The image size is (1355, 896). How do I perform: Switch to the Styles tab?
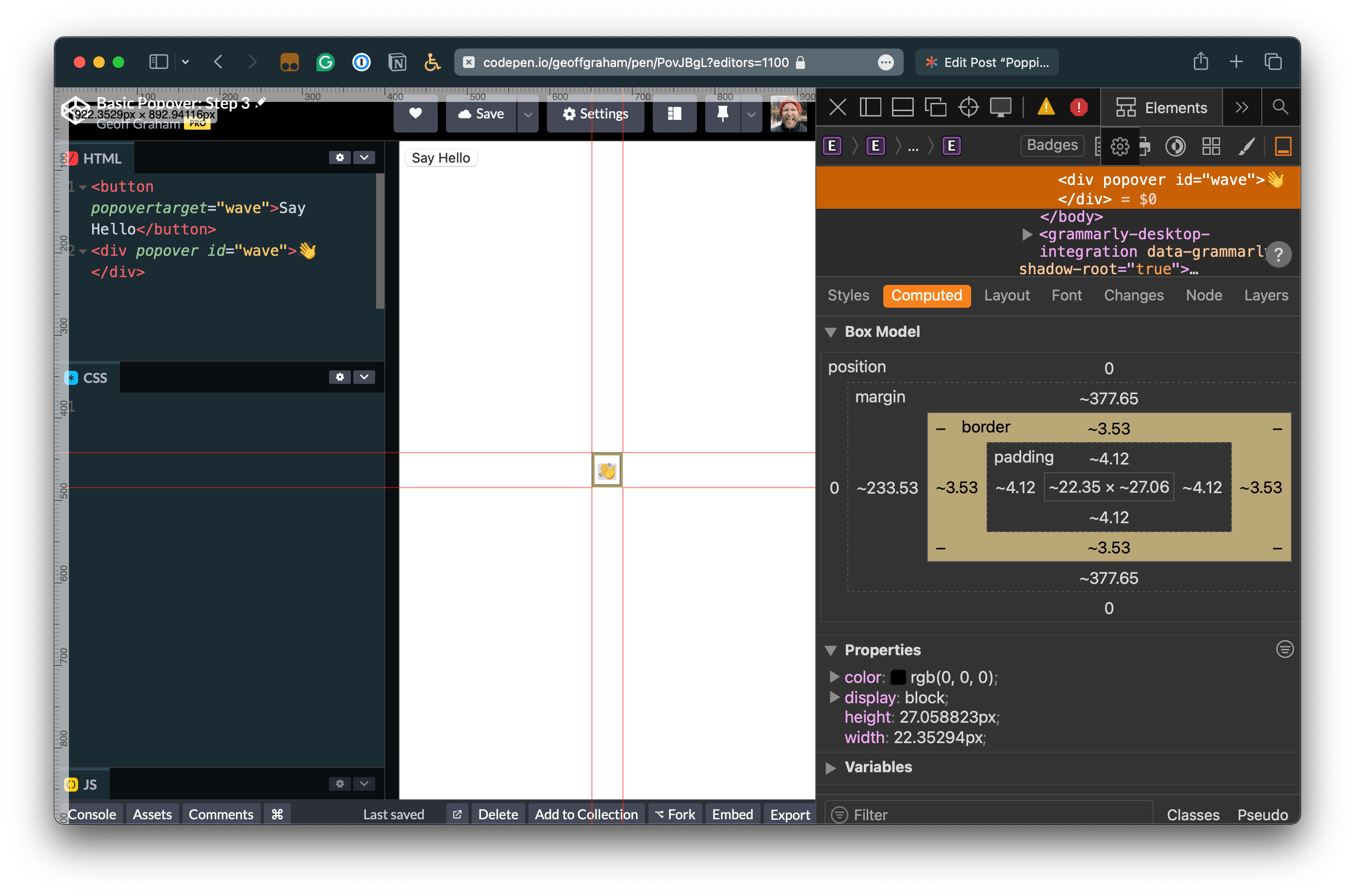[x=848, y=296]
